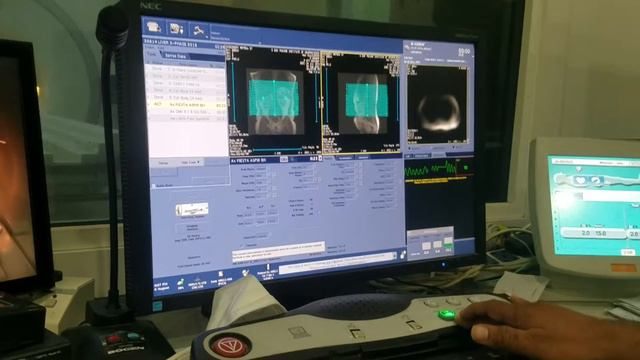The width and height of the screenshot is (640, 360).
Task: Switch to the Tasks tab
Action: coord(152,54)
